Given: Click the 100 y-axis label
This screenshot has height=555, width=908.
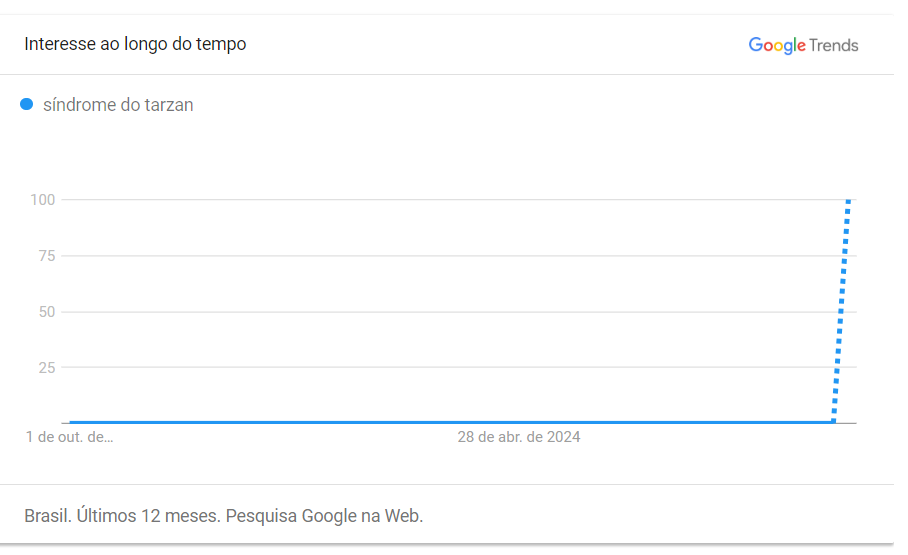Looking at the screenshot, I should click(42, 200).
